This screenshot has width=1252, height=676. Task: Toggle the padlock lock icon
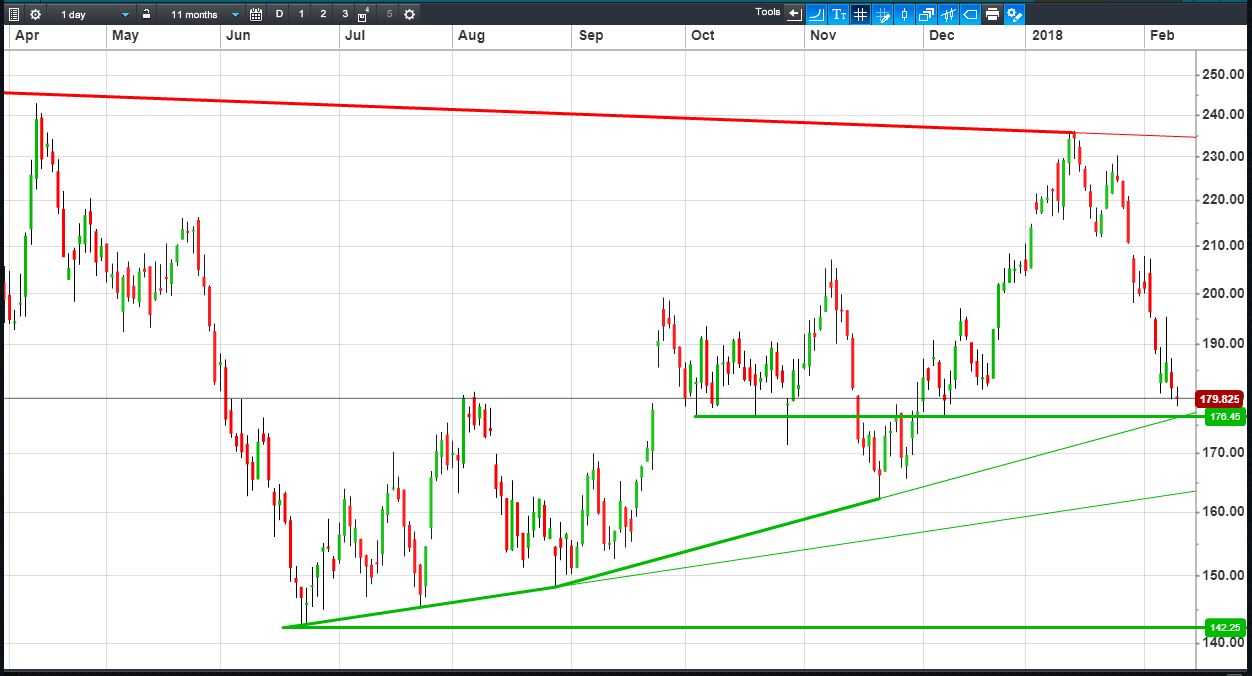click(146, 14)
